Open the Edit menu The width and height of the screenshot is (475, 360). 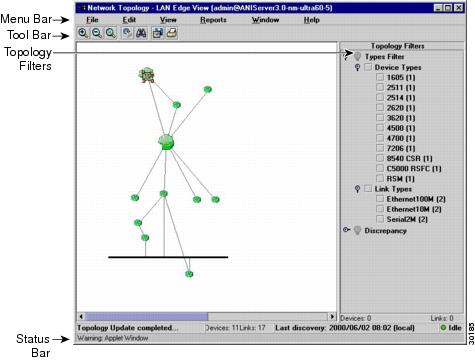[x=129, y=20]
